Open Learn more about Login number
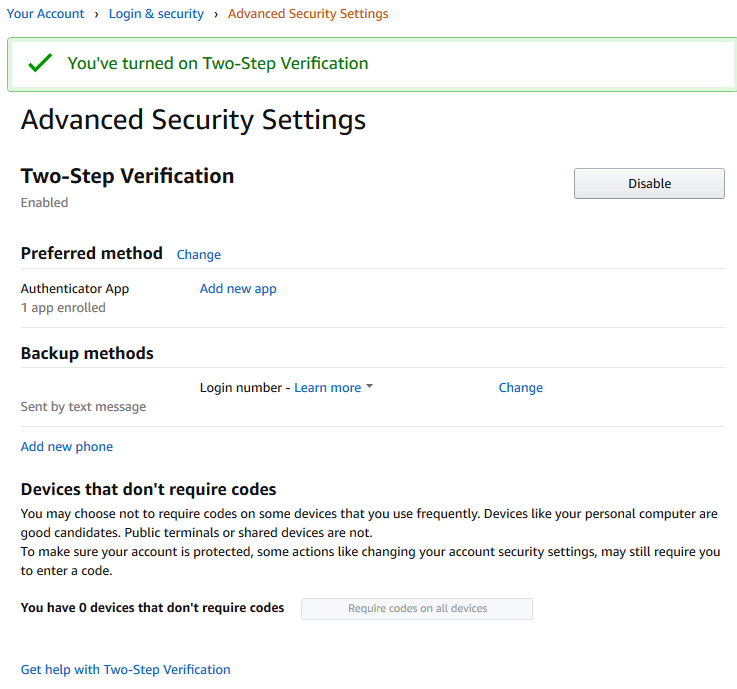The image size is (737, 689). [x=328, y=387]
